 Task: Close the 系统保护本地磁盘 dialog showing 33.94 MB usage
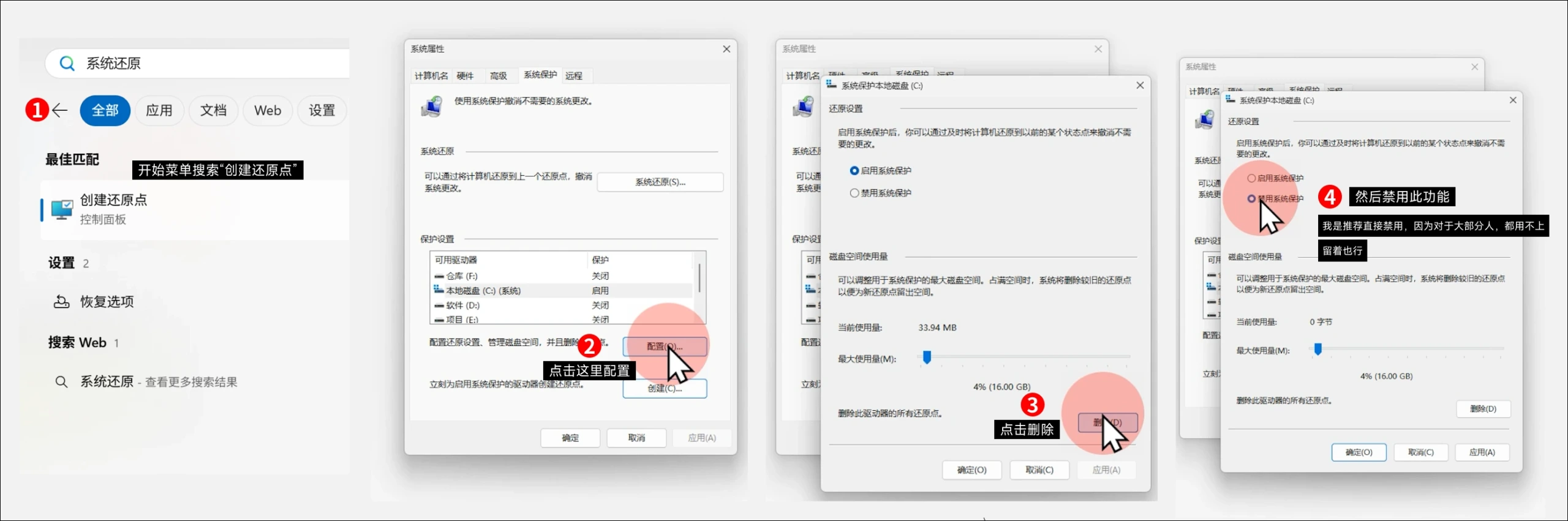[1140, 85]
